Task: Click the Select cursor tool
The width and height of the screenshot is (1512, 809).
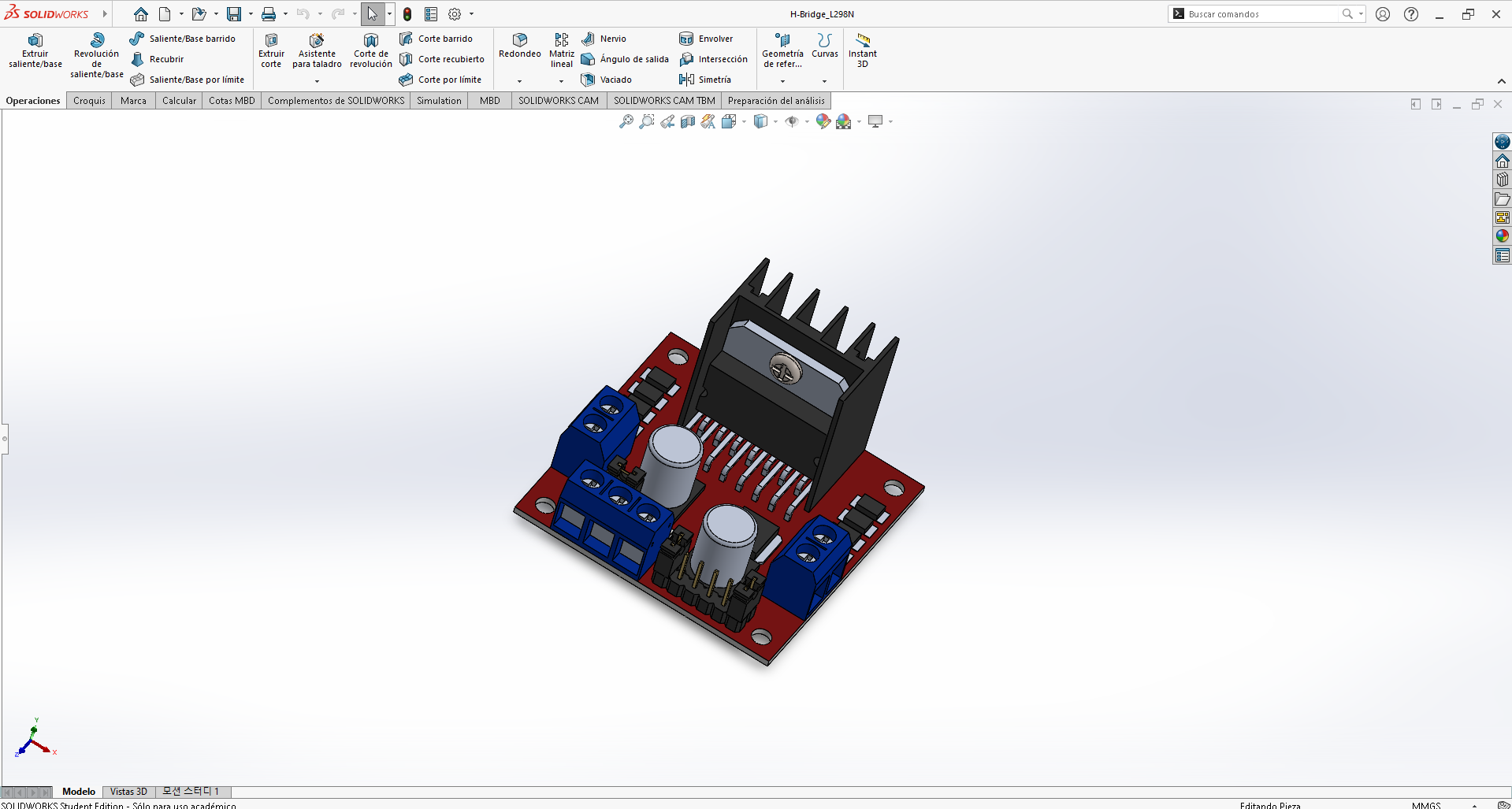Action: coord(373,14)
